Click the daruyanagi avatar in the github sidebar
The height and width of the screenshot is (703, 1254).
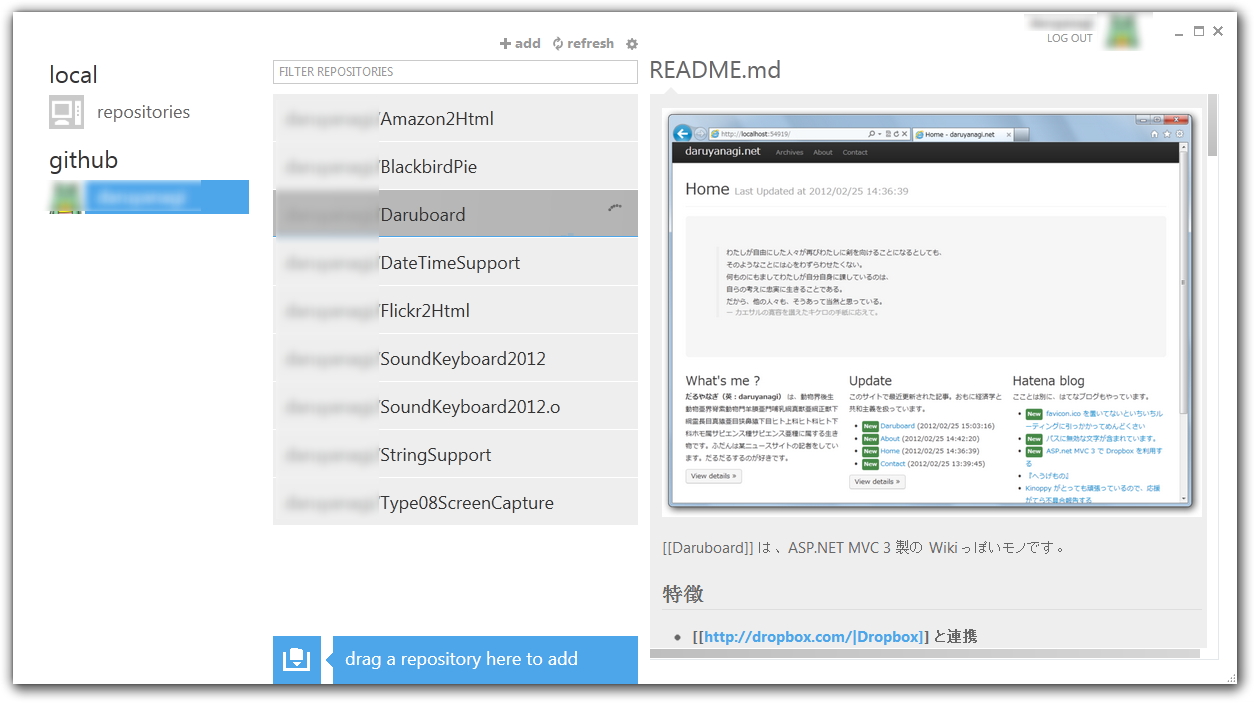[x=64, y=197]
